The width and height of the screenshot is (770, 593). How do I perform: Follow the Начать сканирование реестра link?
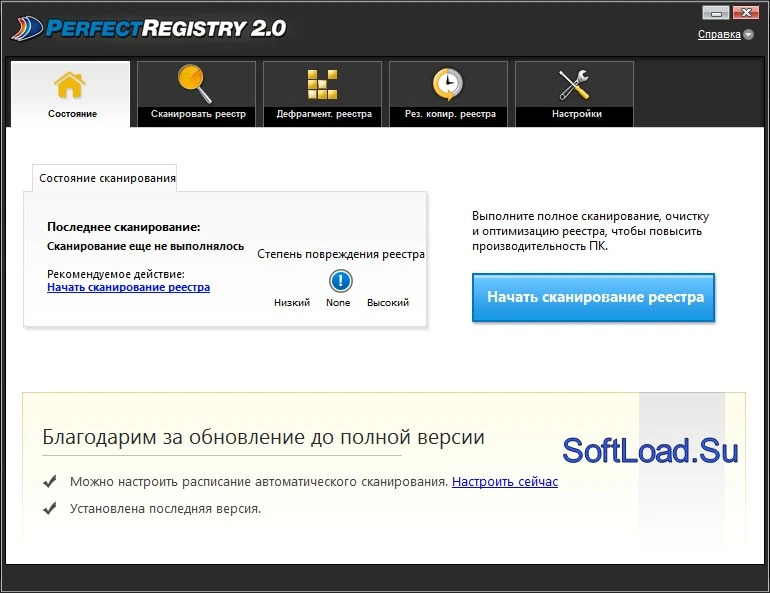[x=129, y=287]
